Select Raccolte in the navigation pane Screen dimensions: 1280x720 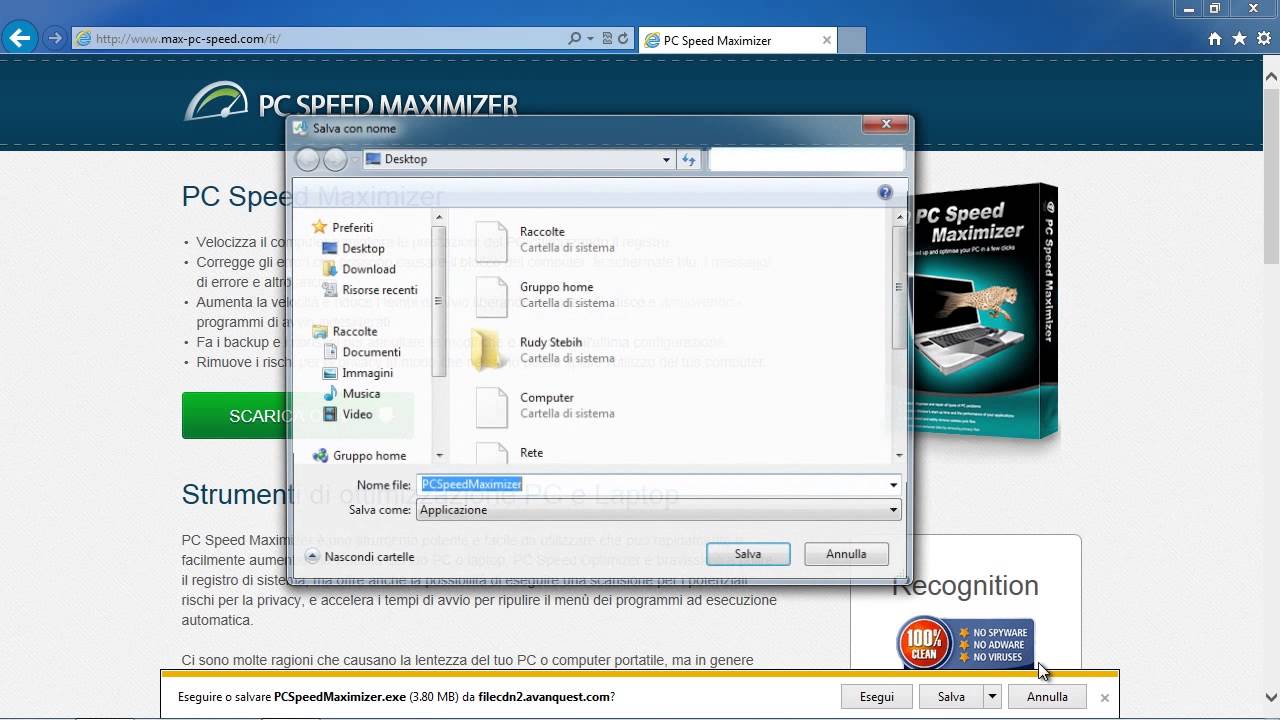[x=345, y=331]
